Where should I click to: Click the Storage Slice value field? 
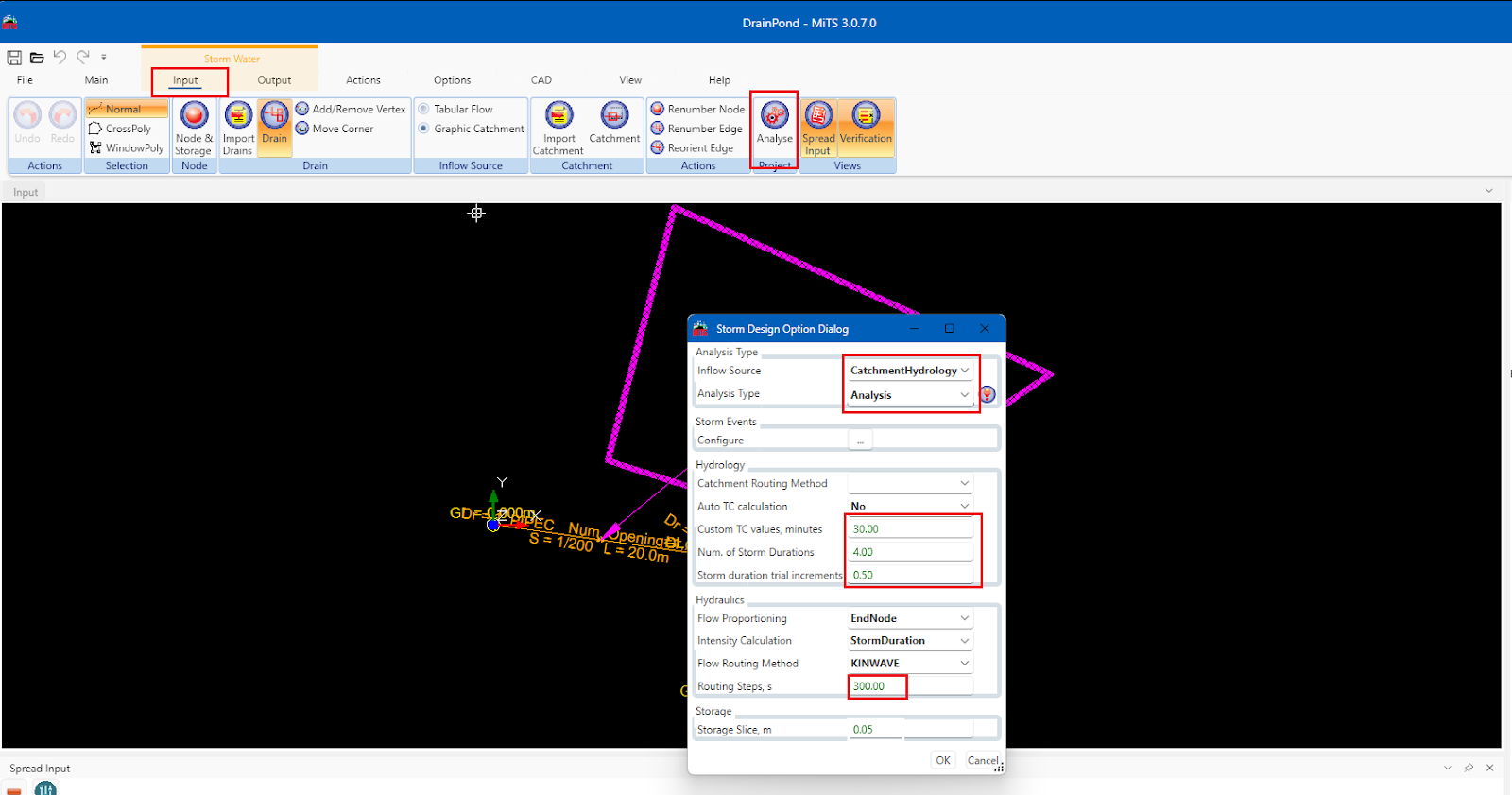tap(911, 730)
